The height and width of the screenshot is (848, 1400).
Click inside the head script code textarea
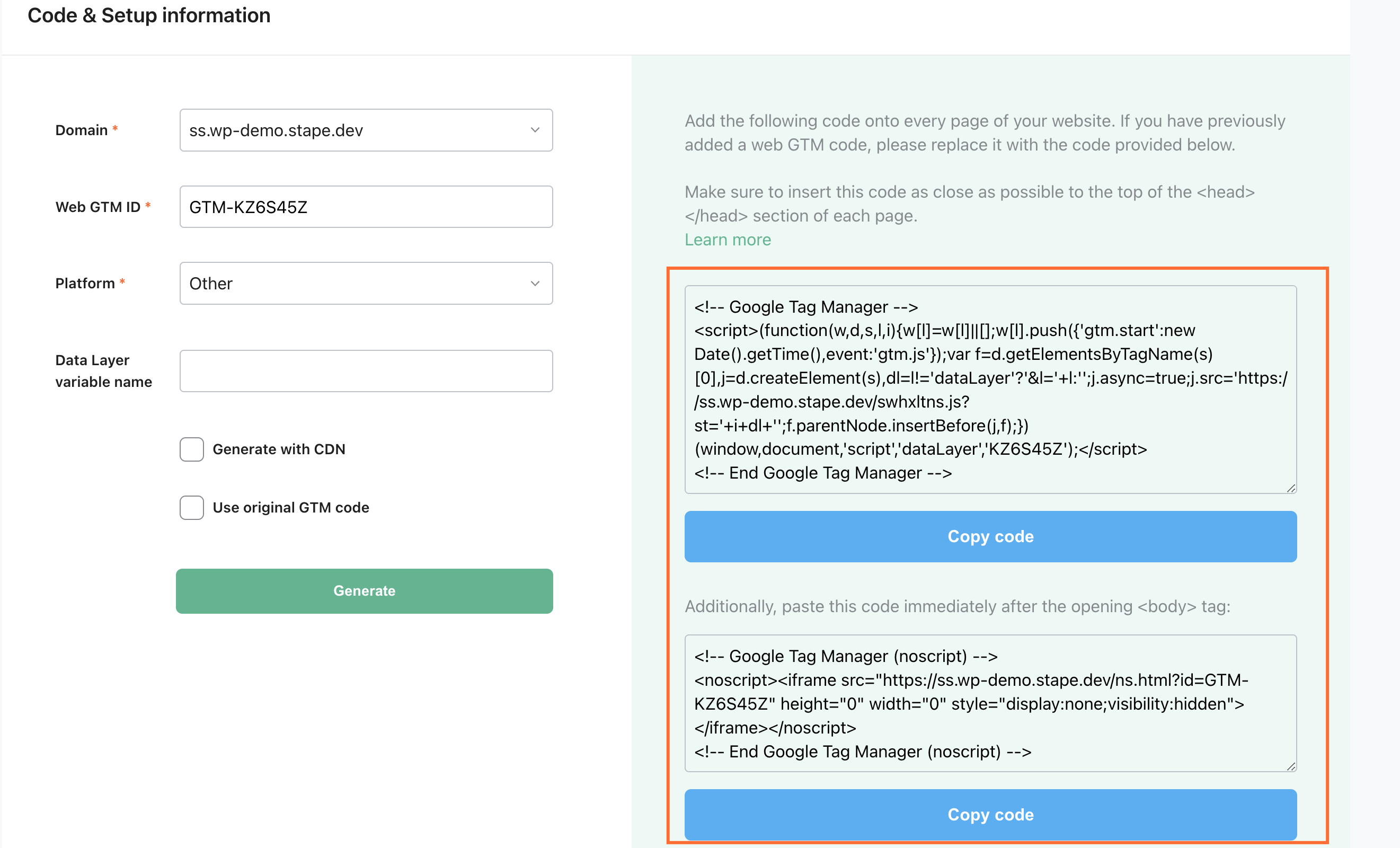[x=990, y=390]
